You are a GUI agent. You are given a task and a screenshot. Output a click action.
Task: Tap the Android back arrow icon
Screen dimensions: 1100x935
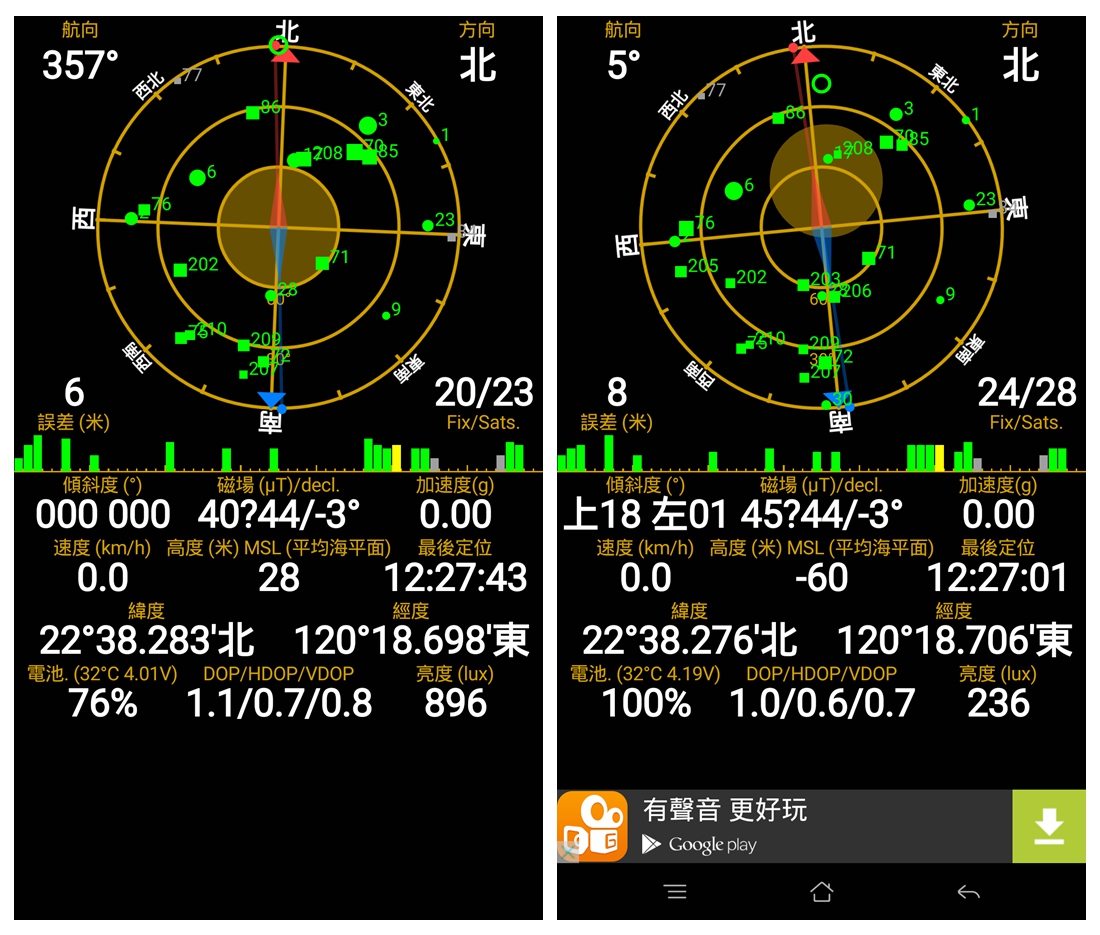968,892
